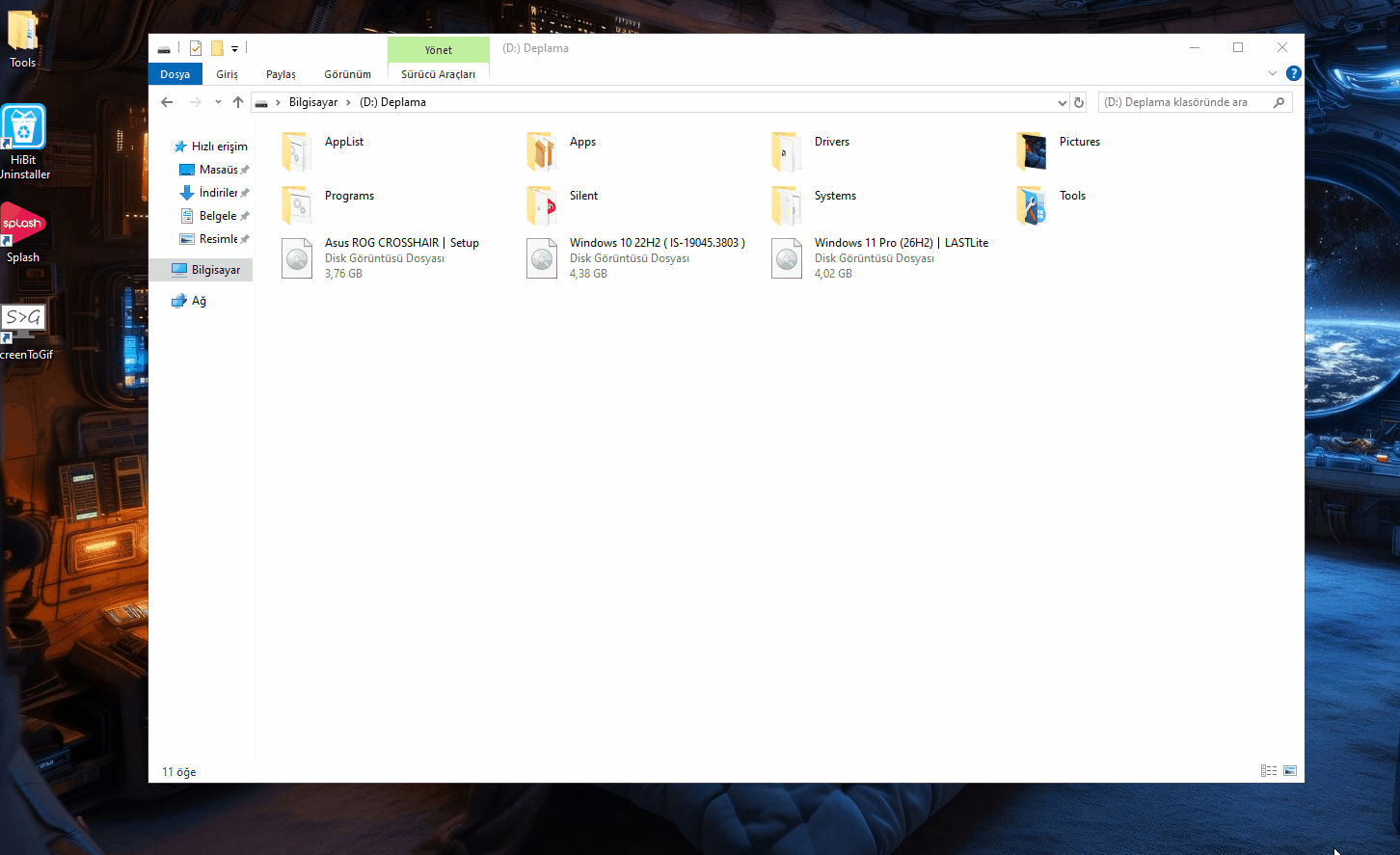
Task: Open the Dosya menu tab
Action: pos(175,74)
